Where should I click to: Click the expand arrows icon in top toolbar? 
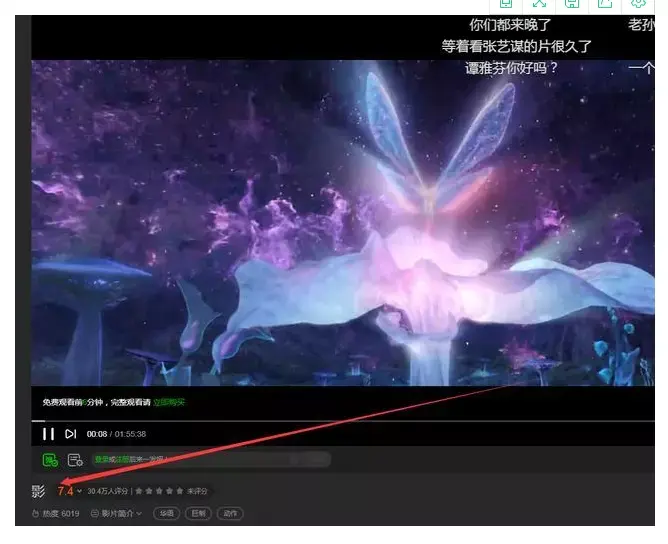(539, 4)
